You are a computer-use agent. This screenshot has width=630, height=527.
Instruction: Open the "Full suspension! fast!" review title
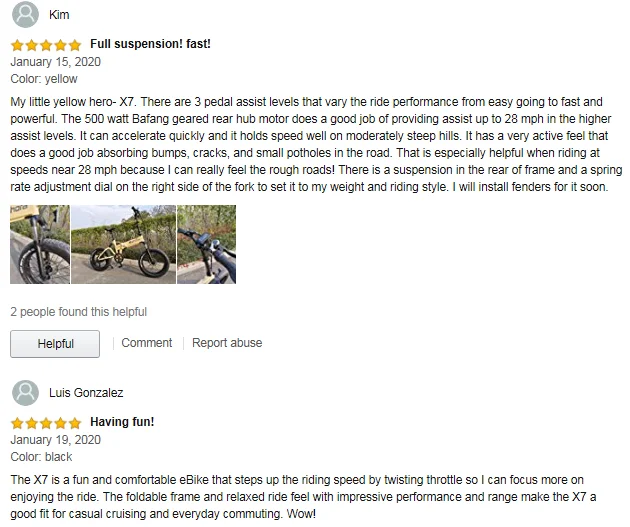(150, 44)
